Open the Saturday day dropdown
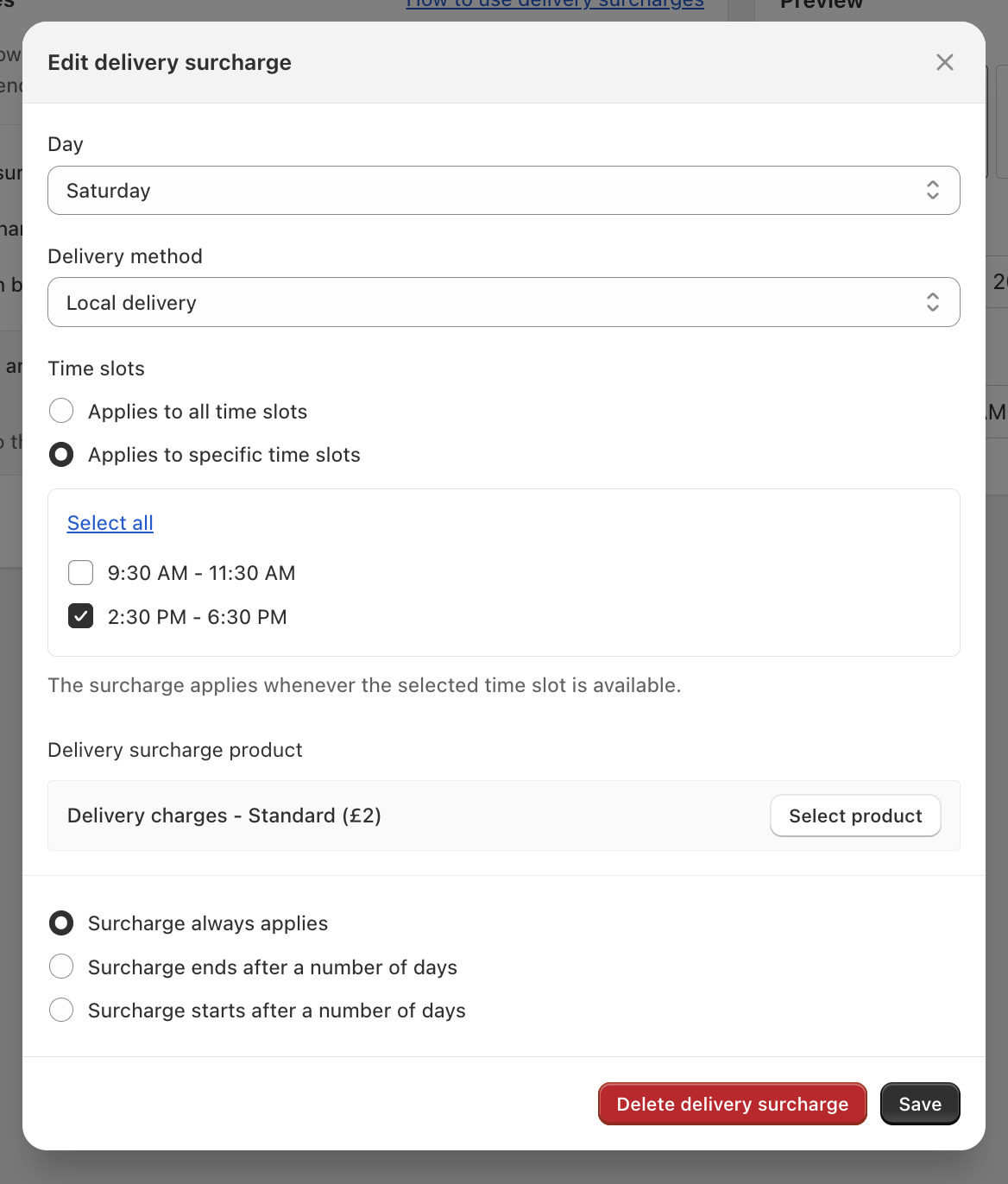Screen dimensions: 1008x1184 [504, 190]
